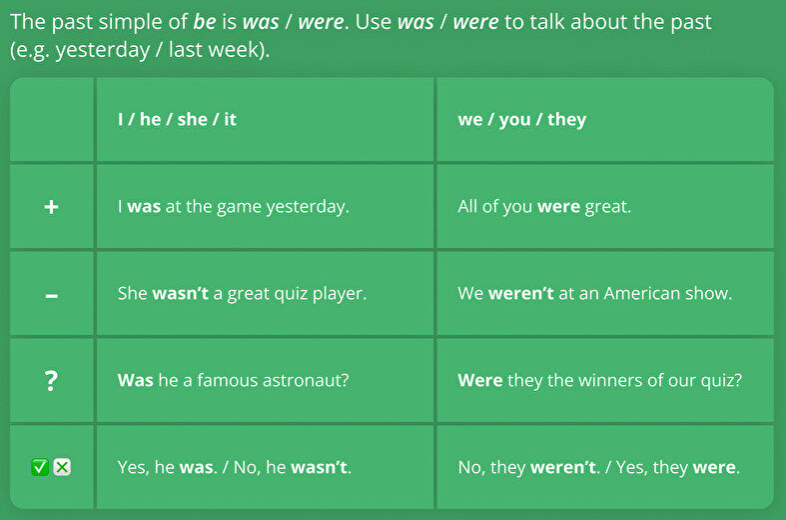Screen dimensions: 786x520
Task: Click the sentence "All of you were great."
Action: (544, 207)
